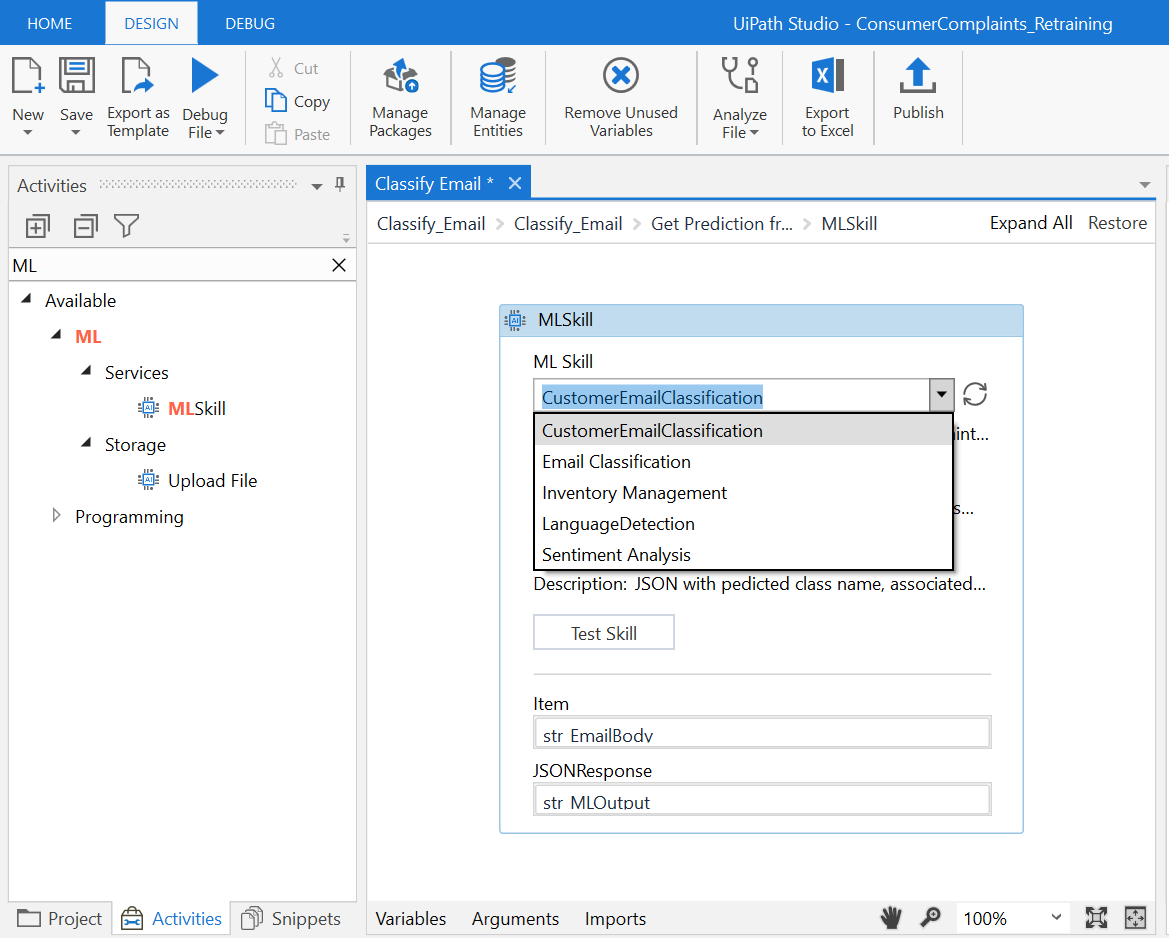Image resolution: width=1169 pixels, height=938 pixels.
Task: Run Debug File play icon
Action: pos(204,75)
